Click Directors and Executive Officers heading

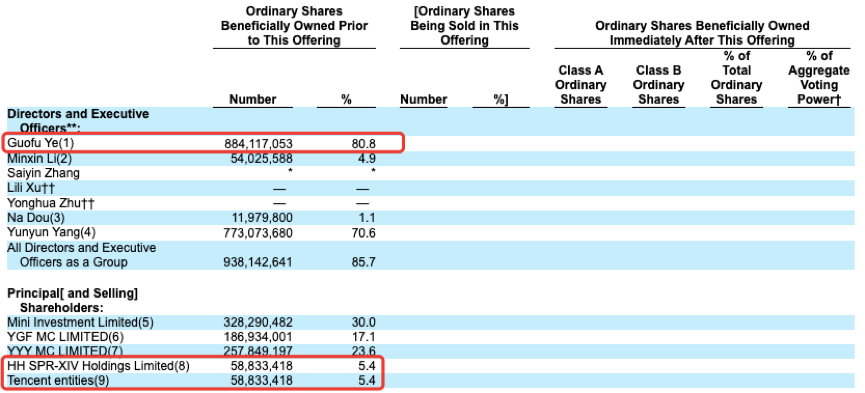78,121
